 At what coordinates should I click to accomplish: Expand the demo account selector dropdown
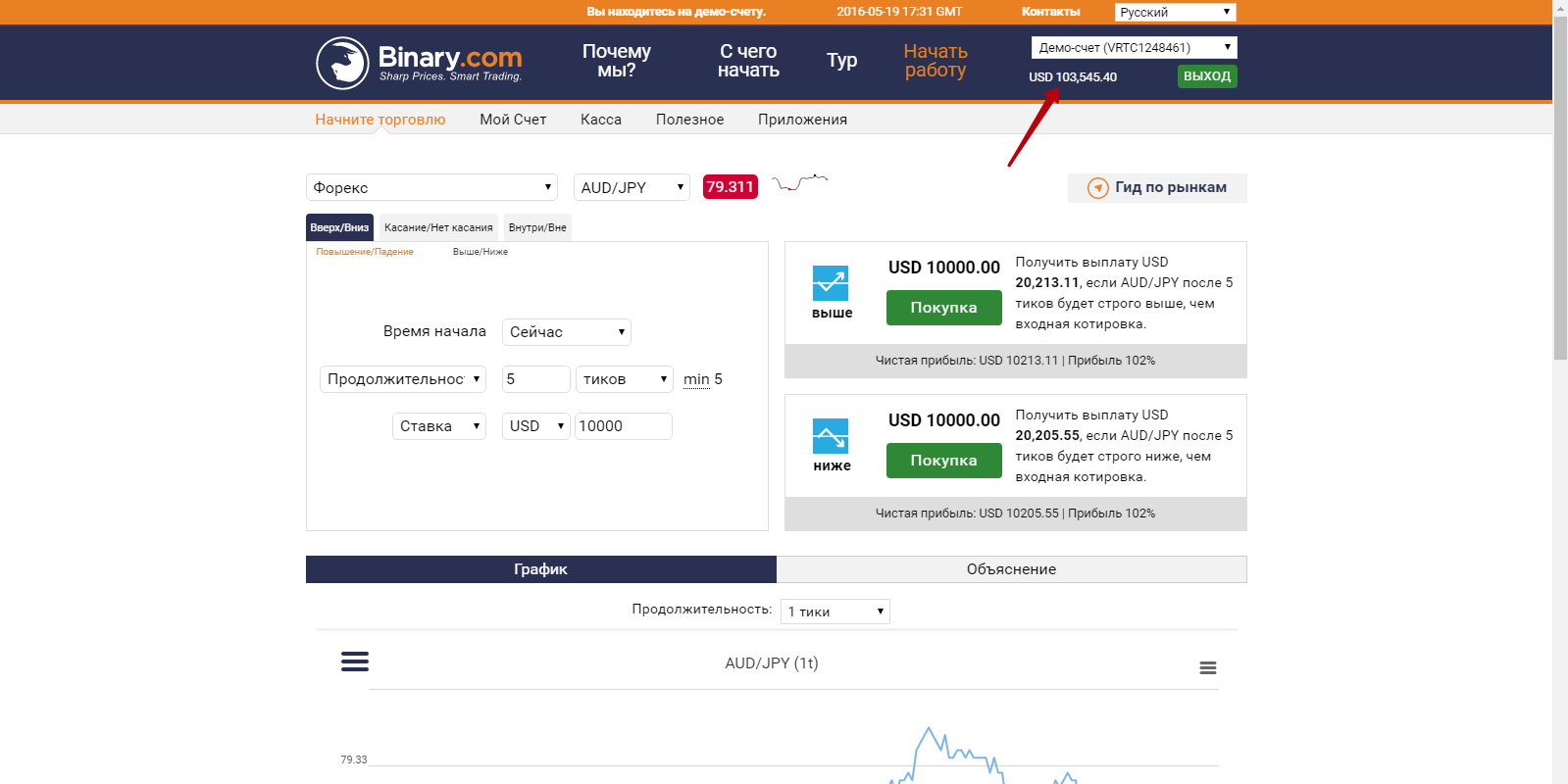pos(1134,47)
